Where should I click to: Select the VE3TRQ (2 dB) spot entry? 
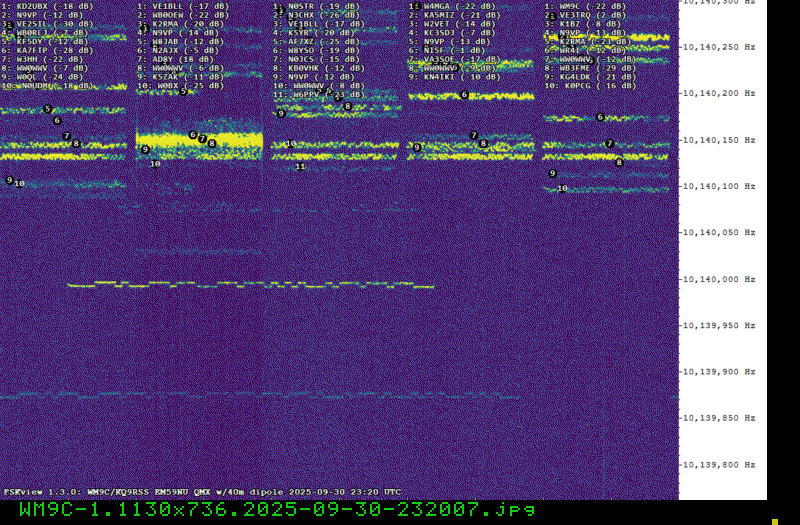586,15
